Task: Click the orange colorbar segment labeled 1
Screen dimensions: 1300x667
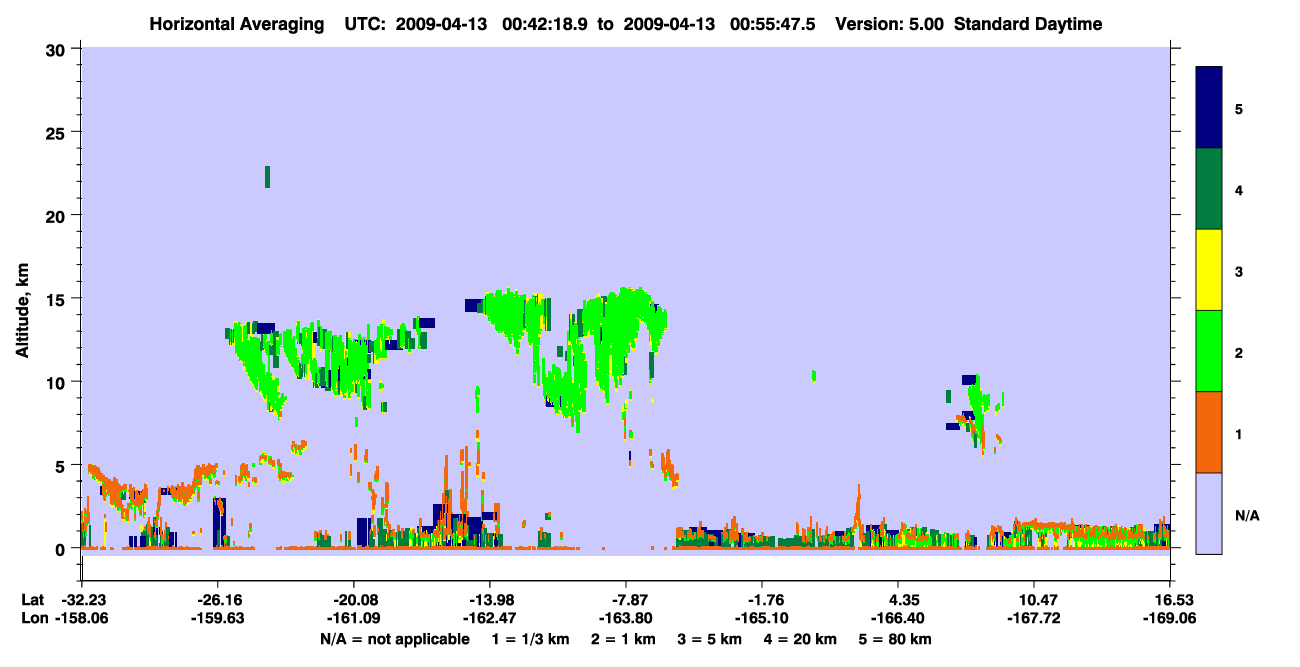Action: click(1209, 432)
